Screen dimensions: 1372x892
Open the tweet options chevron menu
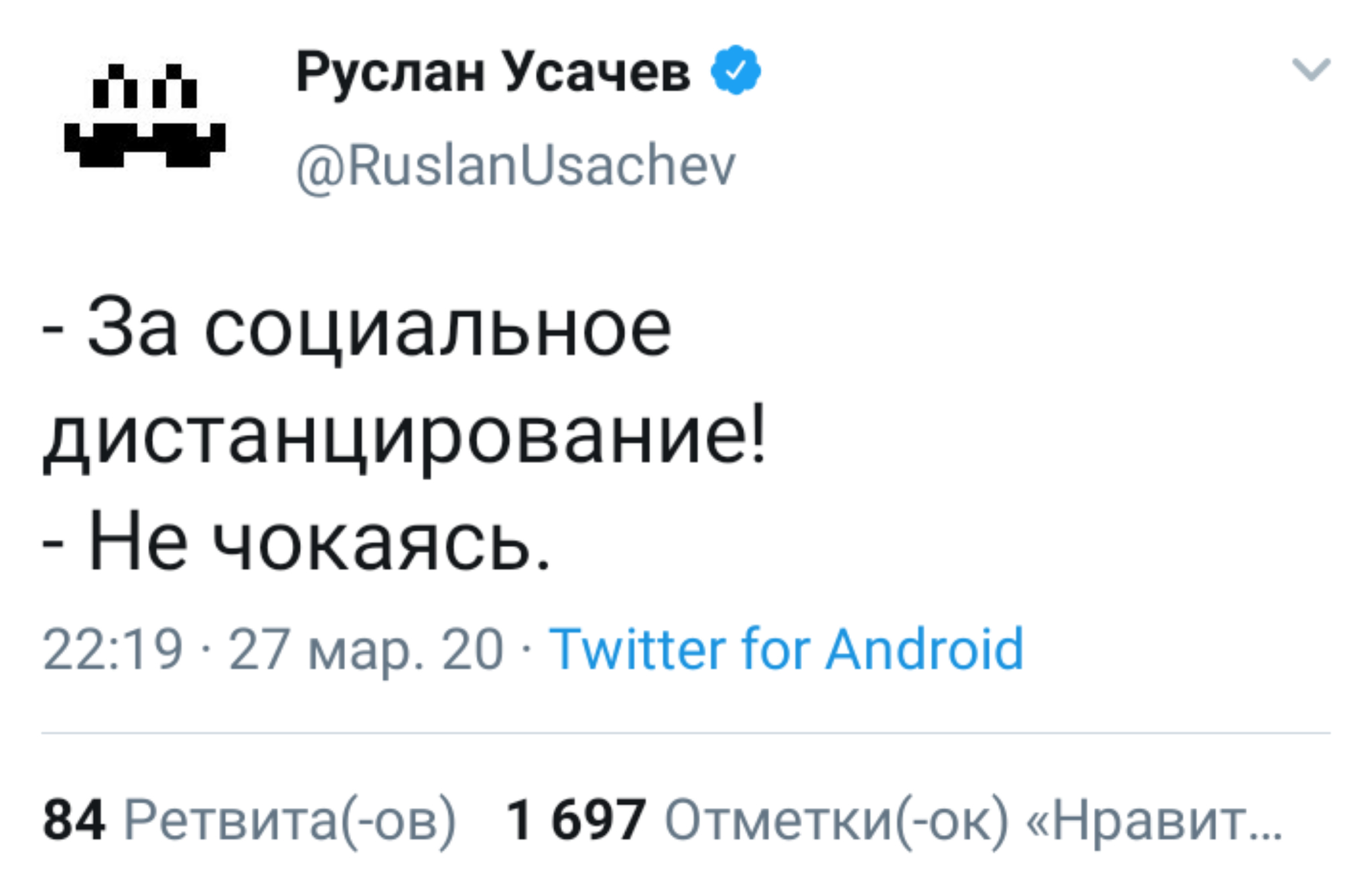(1310, 69)
